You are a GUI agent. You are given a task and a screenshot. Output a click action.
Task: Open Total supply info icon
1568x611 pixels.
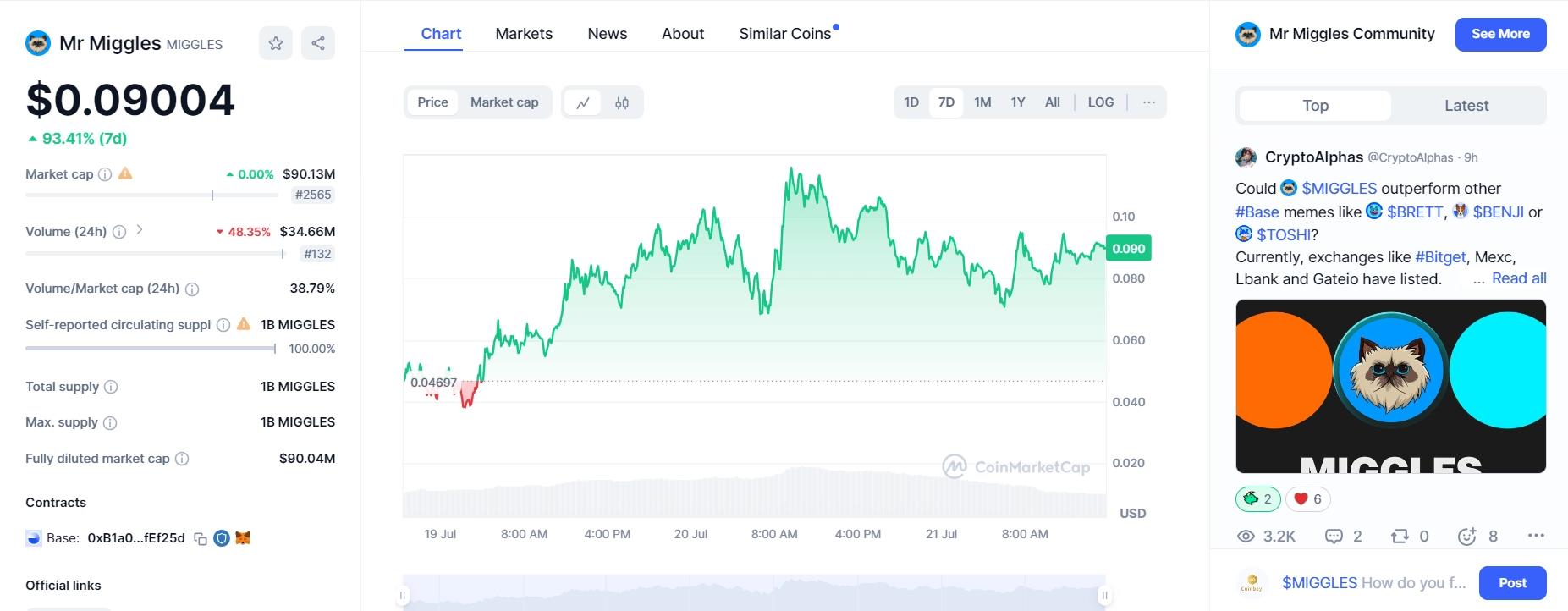(111, 387)
